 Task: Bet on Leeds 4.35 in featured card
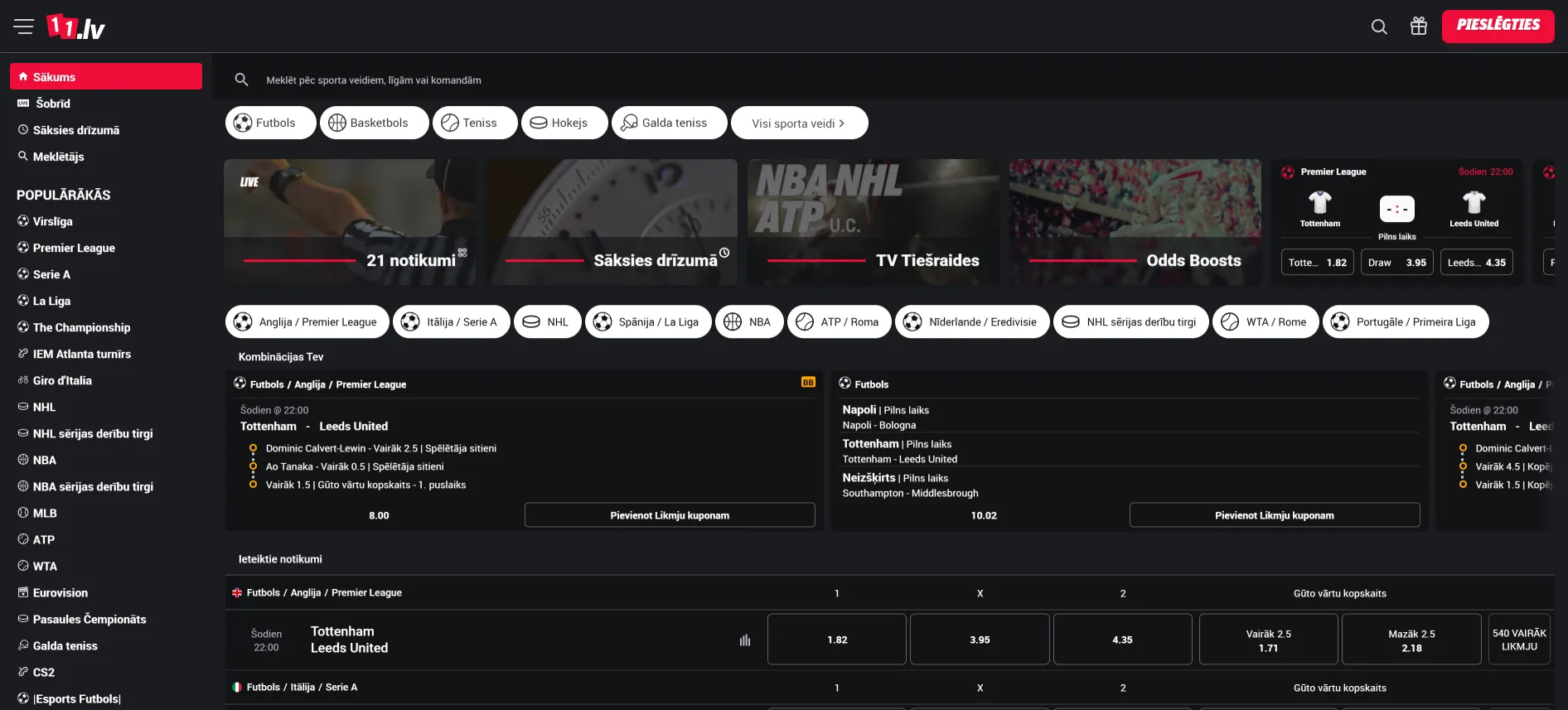(x=1477, y=263)
